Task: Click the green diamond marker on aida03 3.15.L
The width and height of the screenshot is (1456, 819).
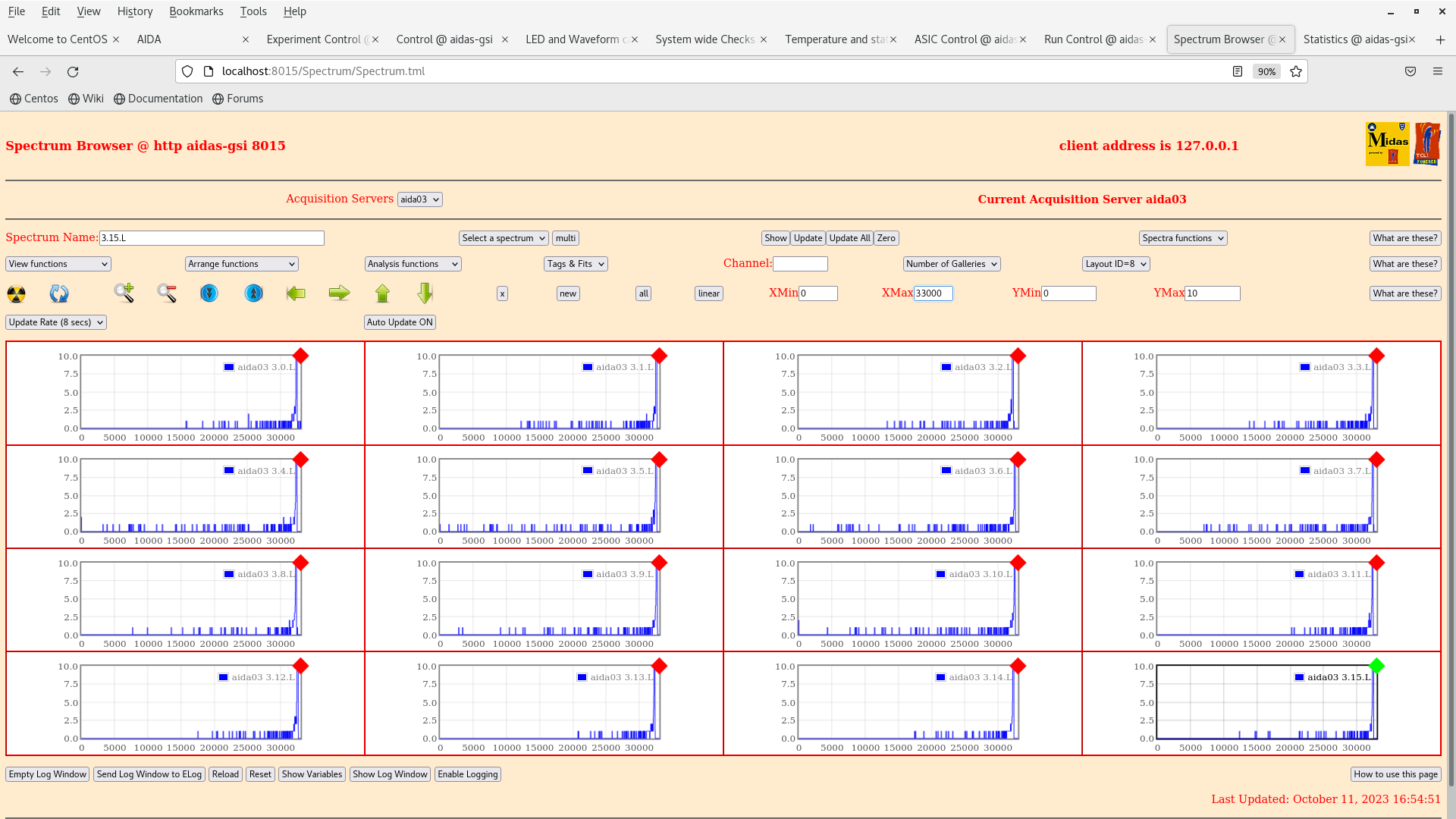Action: pos(1377,666)
